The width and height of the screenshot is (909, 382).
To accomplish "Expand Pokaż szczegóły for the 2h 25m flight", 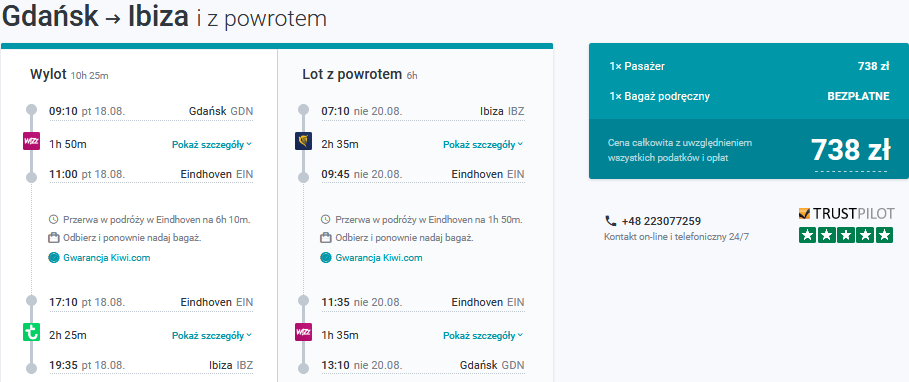I will [x=212, y=336].
